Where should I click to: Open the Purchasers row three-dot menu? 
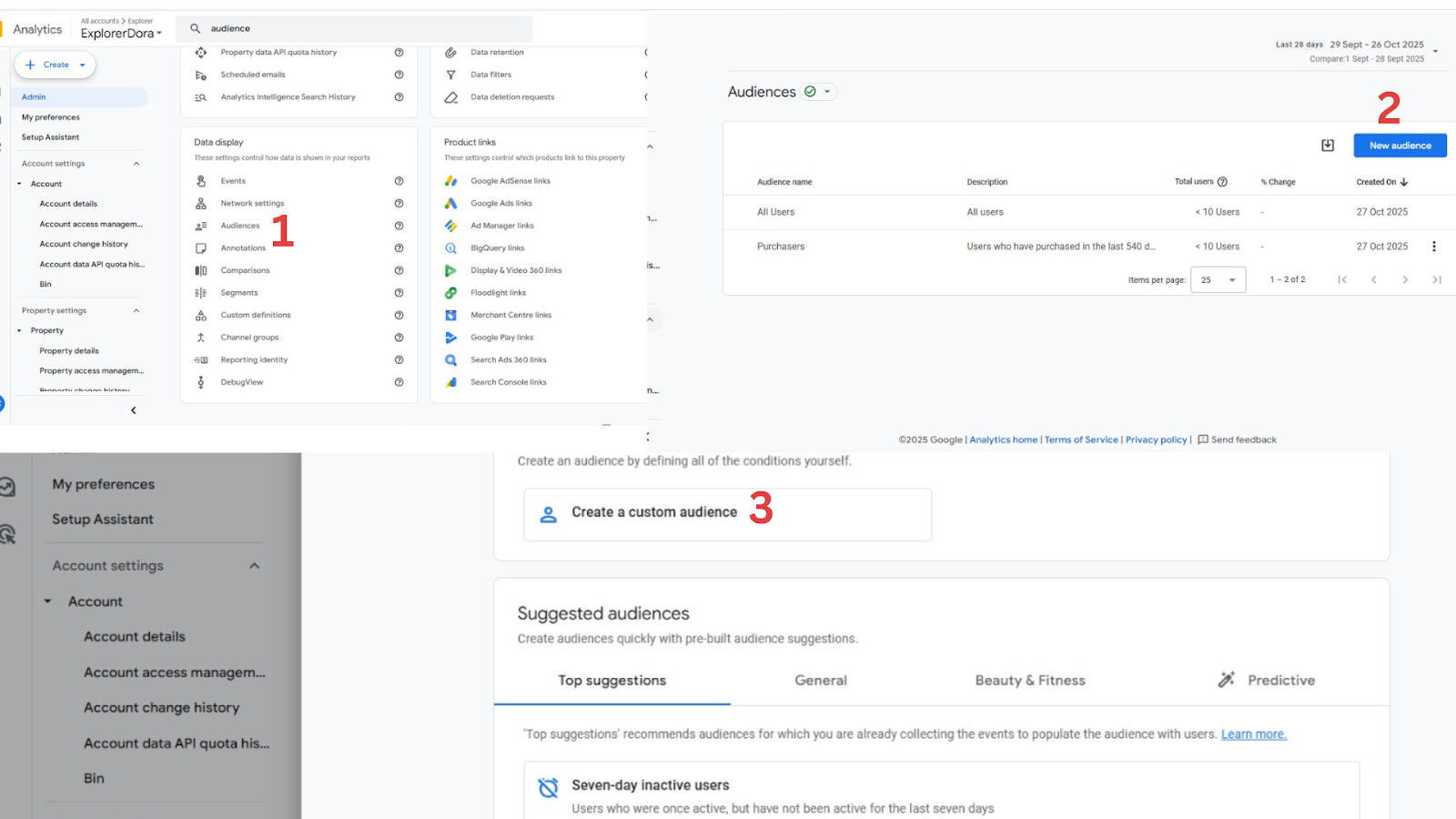(x=1434, y=247)
